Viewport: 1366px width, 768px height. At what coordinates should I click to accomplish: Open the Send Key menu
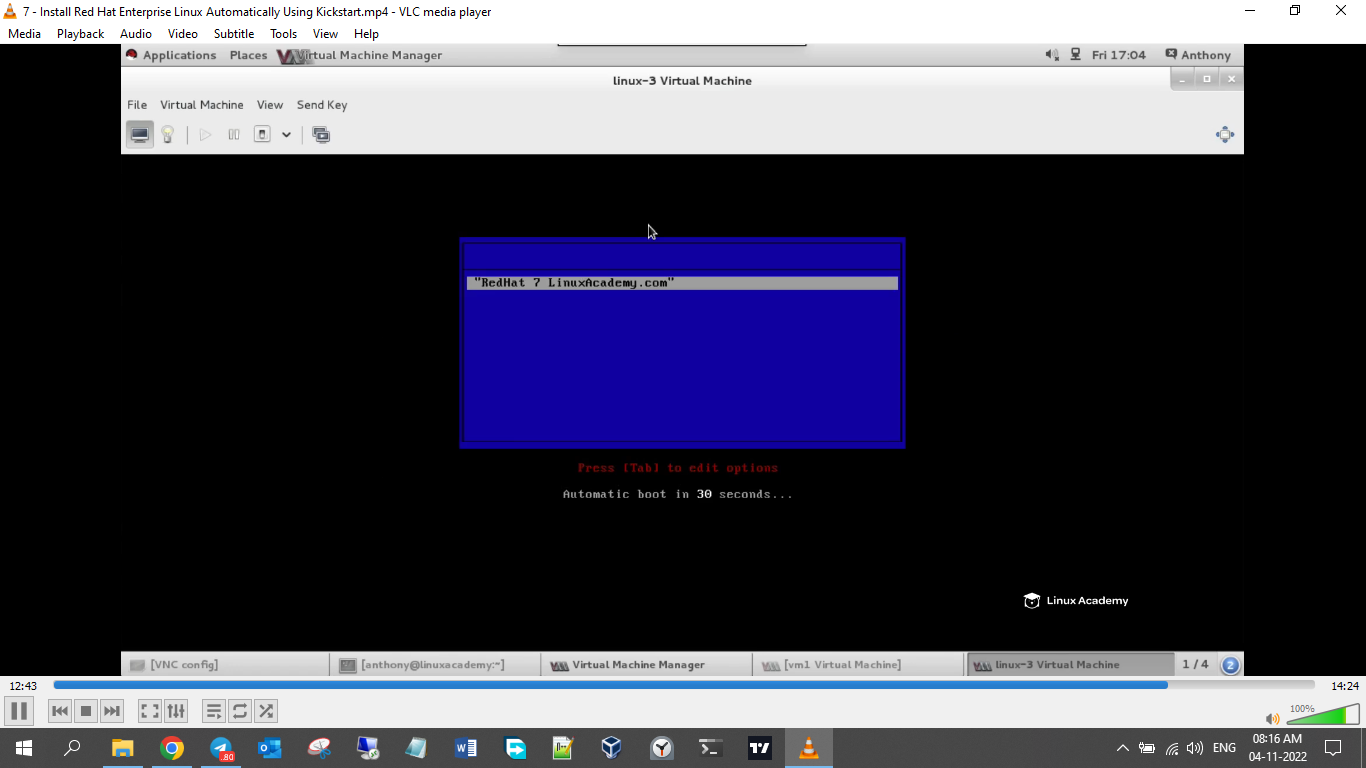coord(322,105)
